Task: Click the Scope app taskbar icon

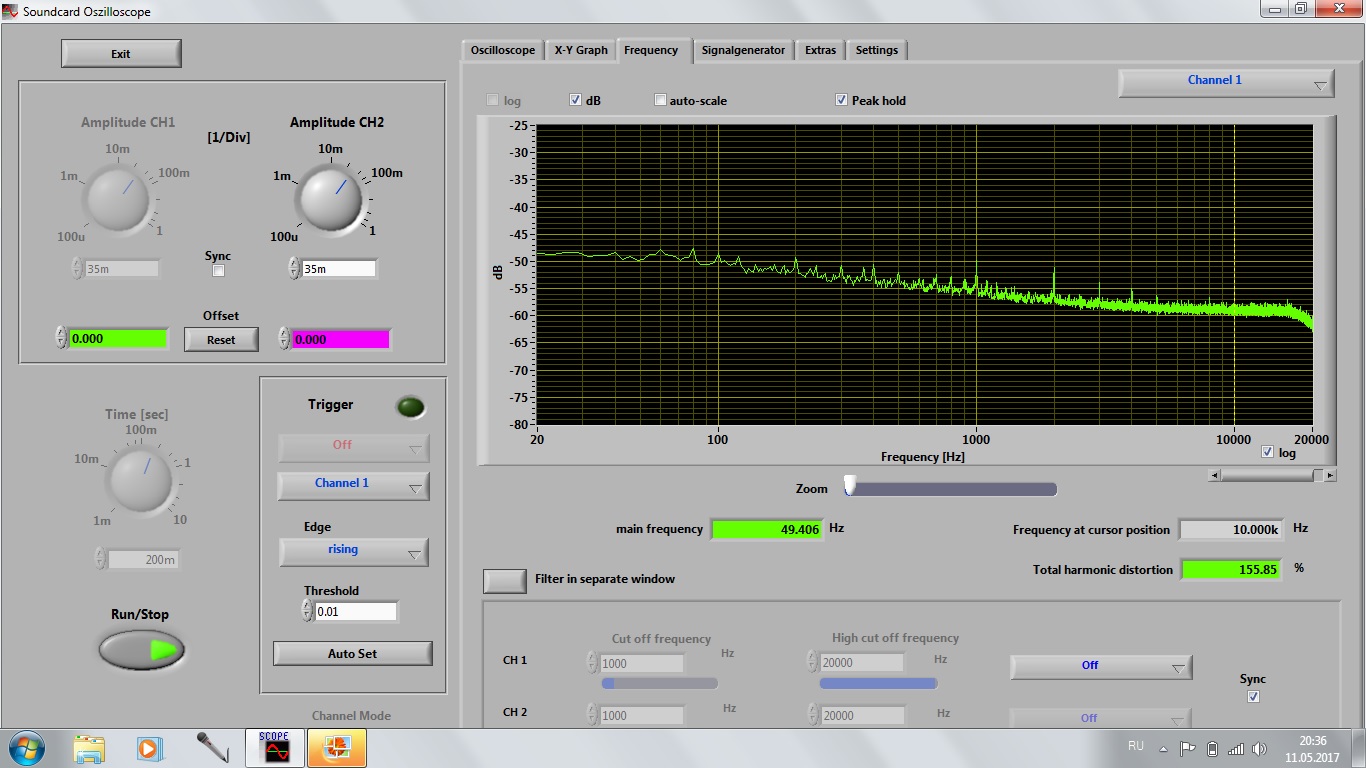Action: [274, 748]
